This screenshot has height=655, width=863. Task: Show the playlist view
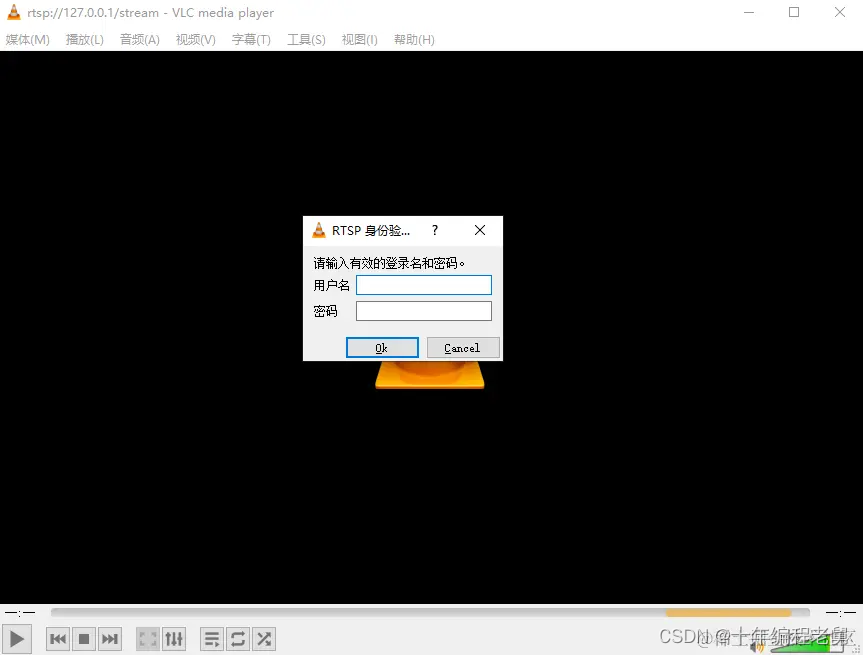tap(212, 638)
